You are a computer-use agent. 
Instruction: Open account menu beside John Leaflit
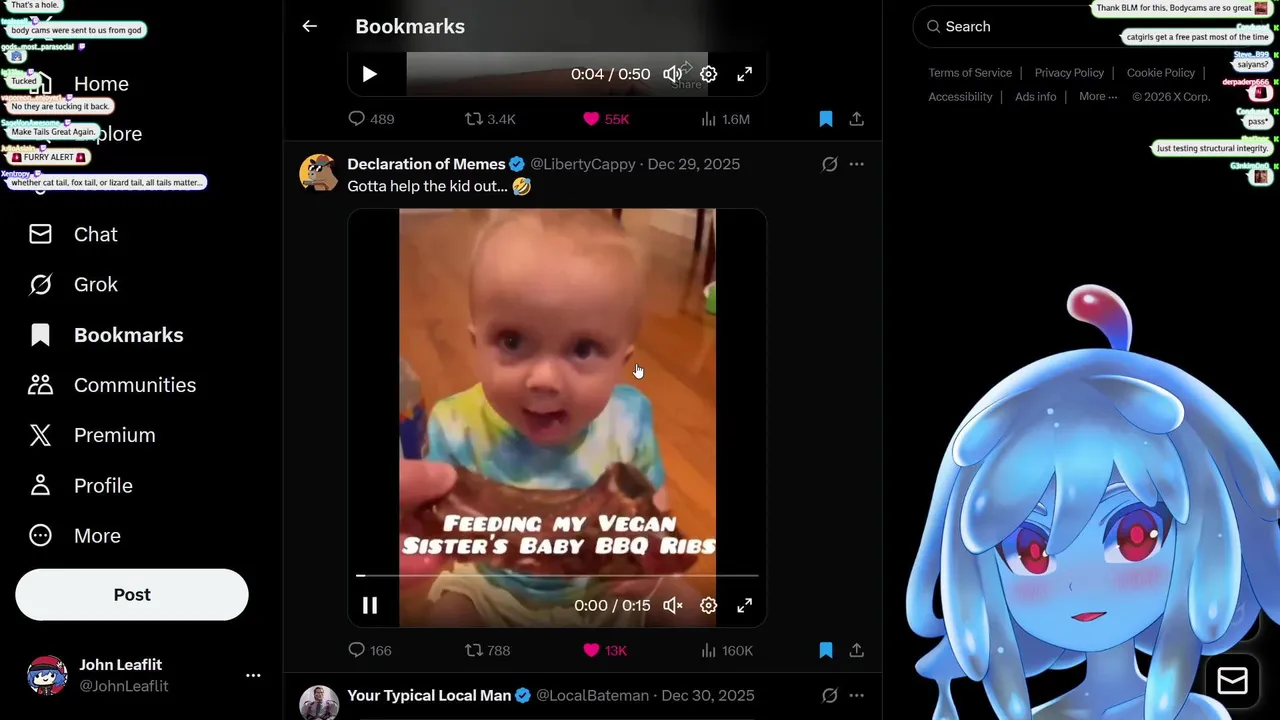click(253, 676)
